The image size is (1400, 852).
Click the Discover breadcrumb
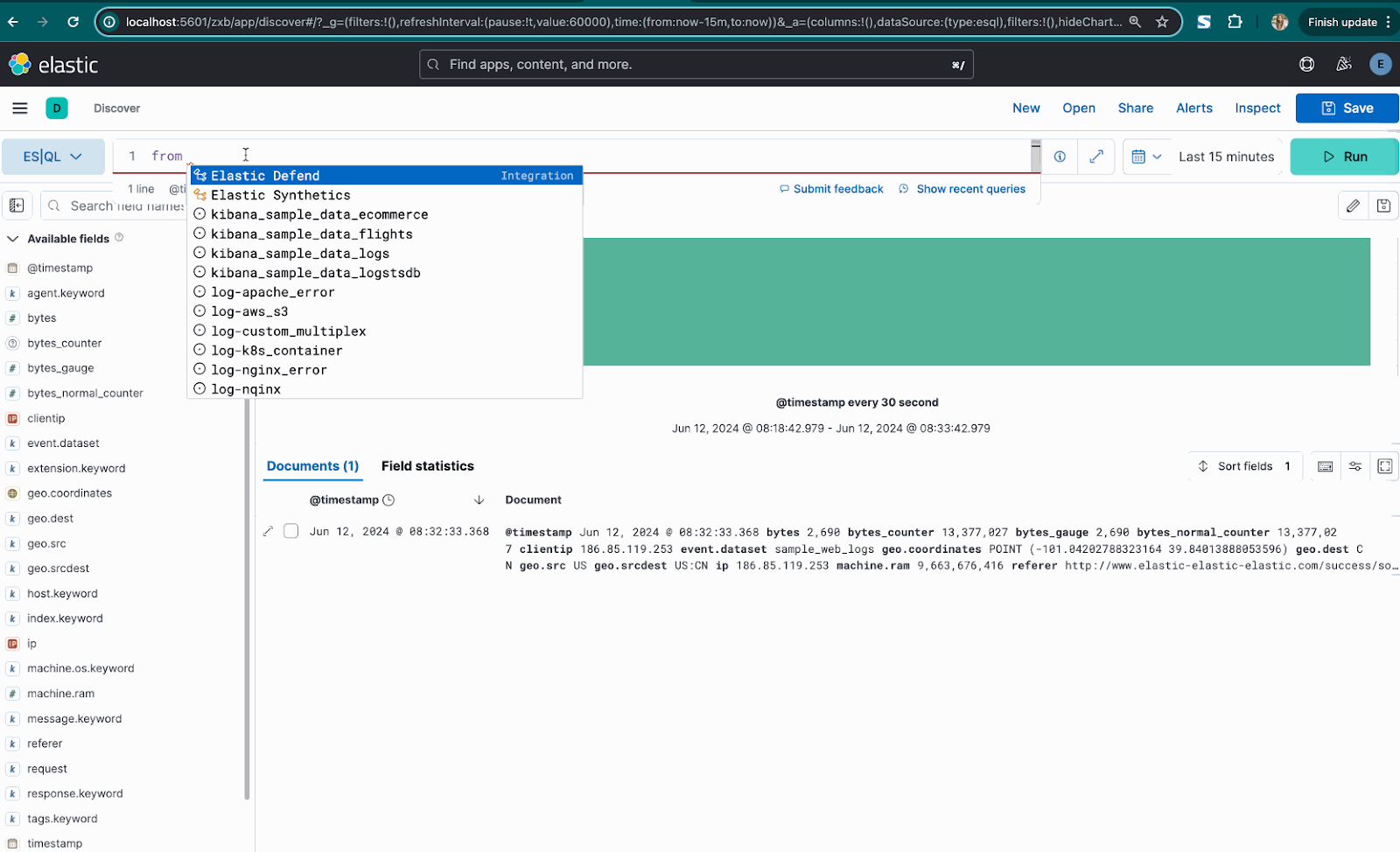pyautogui.click(x=117, y=108)
